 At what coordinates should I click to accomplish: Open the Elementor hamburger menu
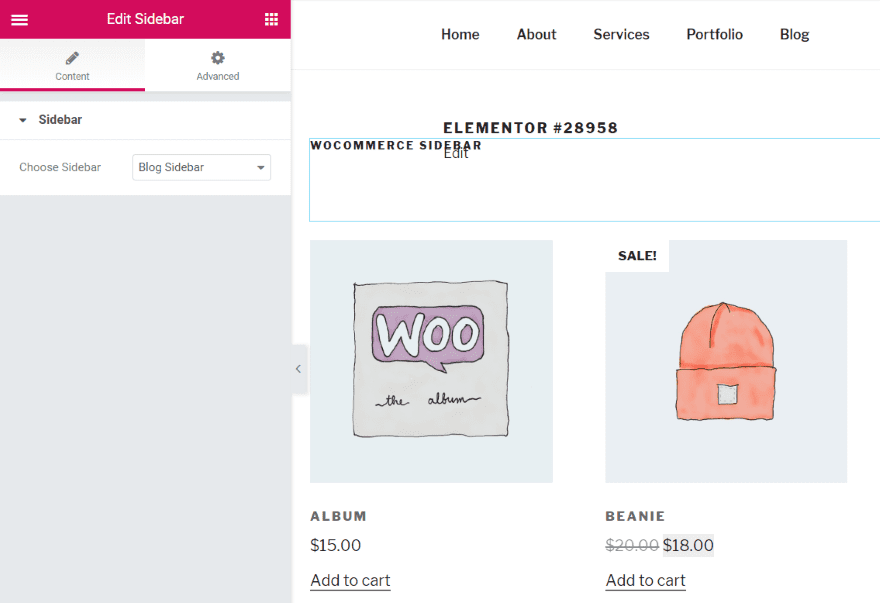(x=19, y=19)
